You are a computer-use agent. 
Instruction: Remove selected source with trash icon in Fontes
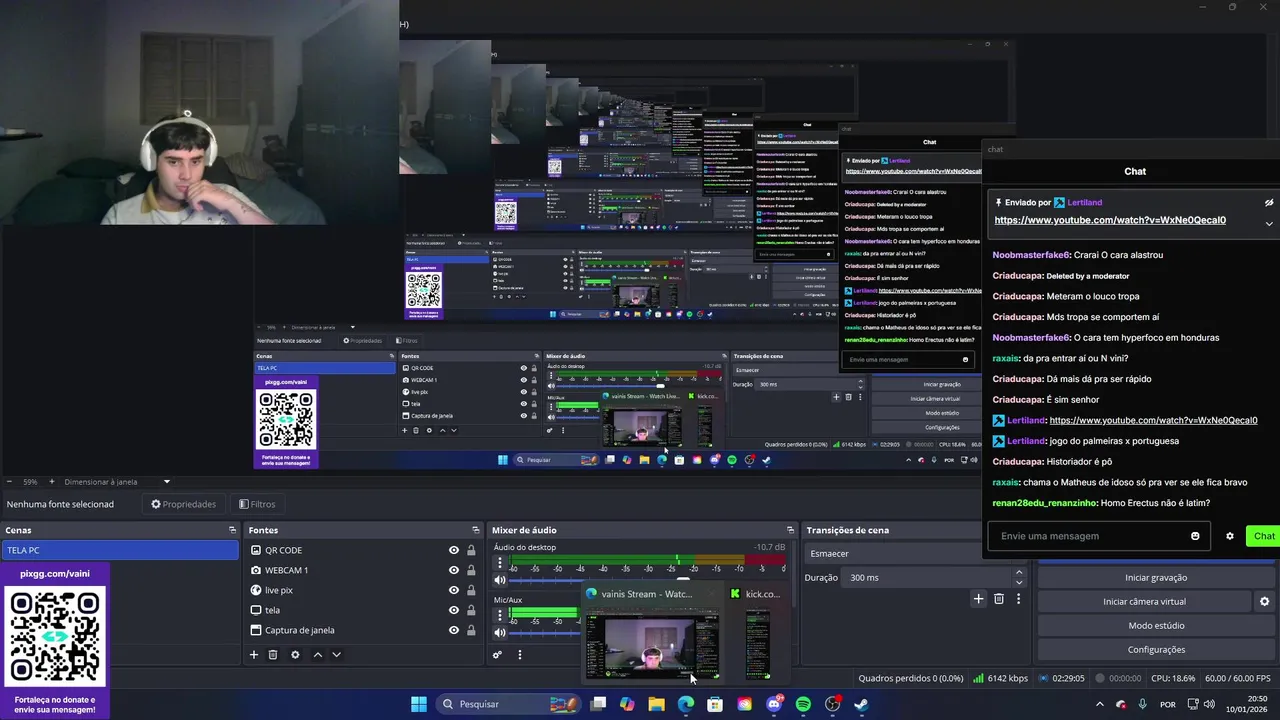coord(273,655)
